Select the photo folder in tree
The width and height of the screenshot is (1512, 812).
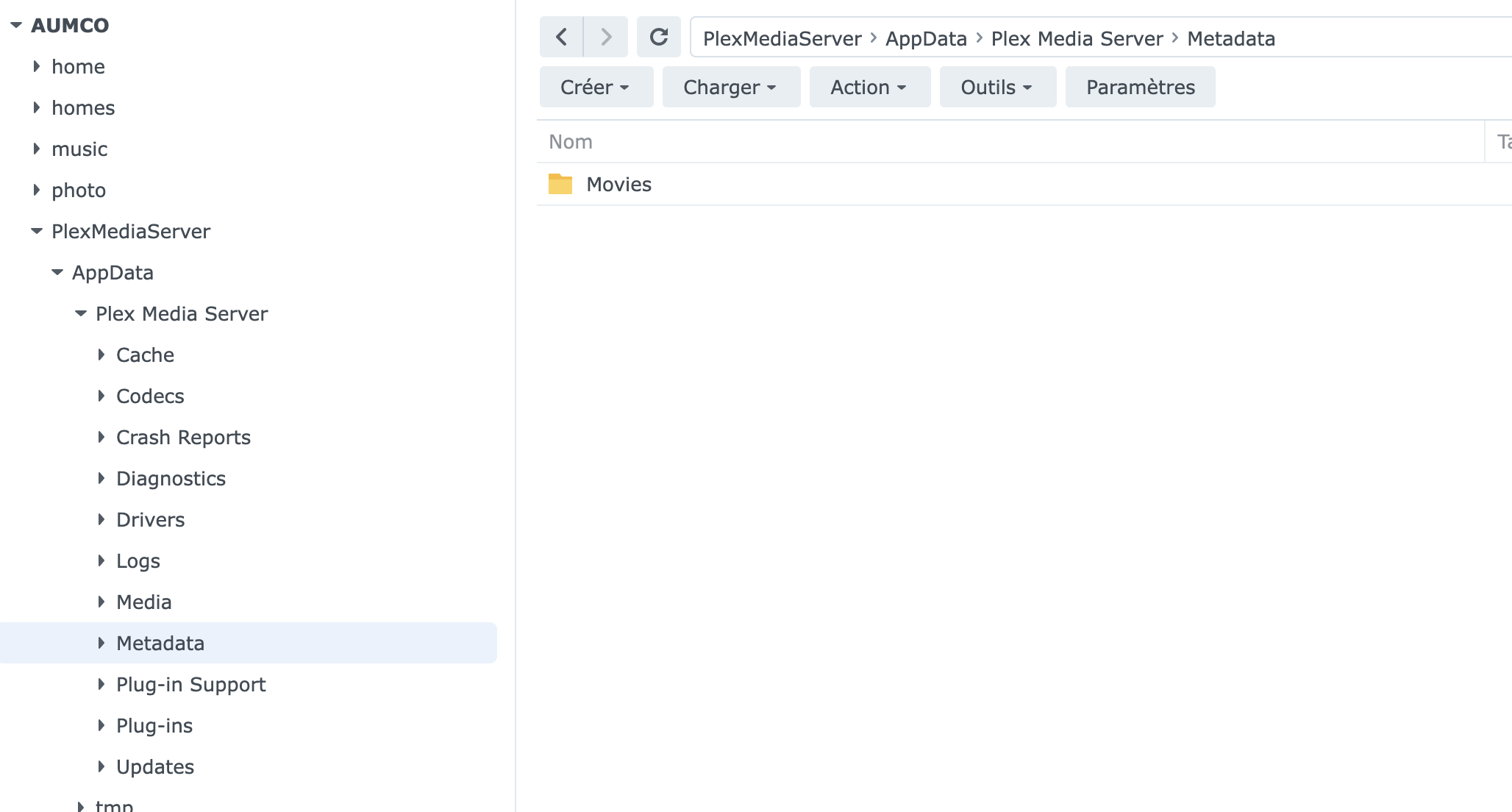pos(79,190)
